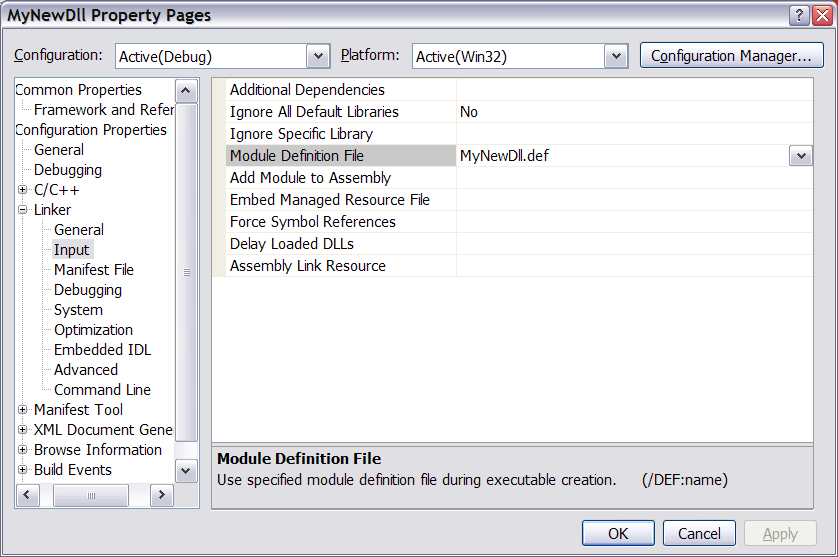Viewport: 838px width, 557px height.
Task: Select the Debugging configuration property
Action: [67, 170]
